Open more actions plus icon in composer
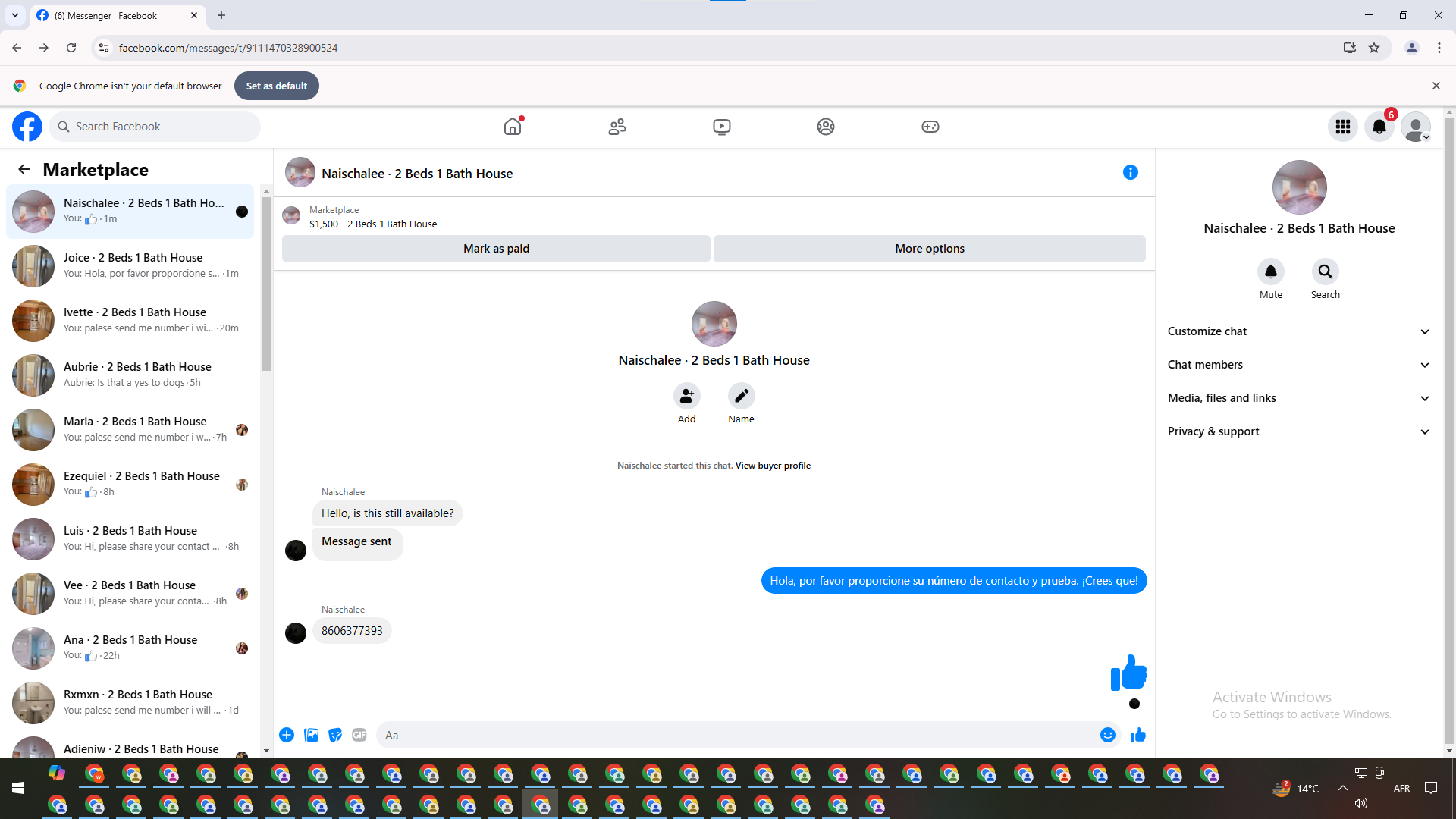The image size is (1456, 819). (x=287, y=735)
